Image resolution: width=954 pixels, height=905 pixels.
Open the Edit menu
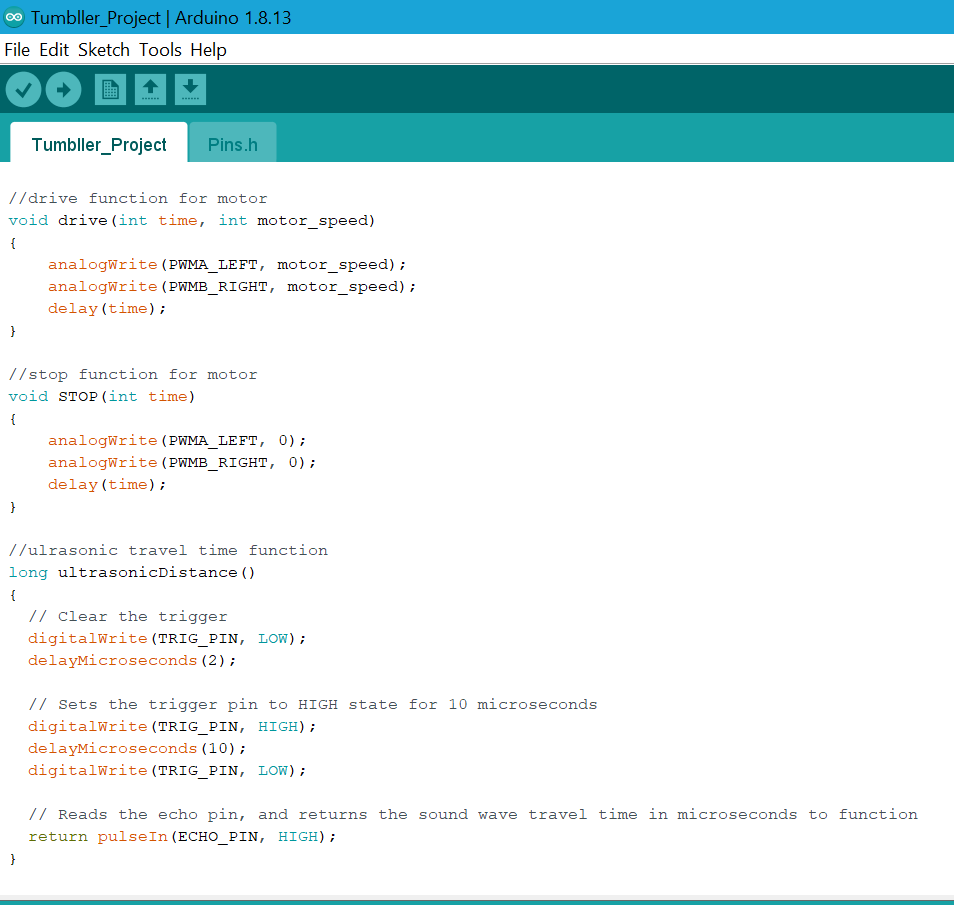point(54,50)
